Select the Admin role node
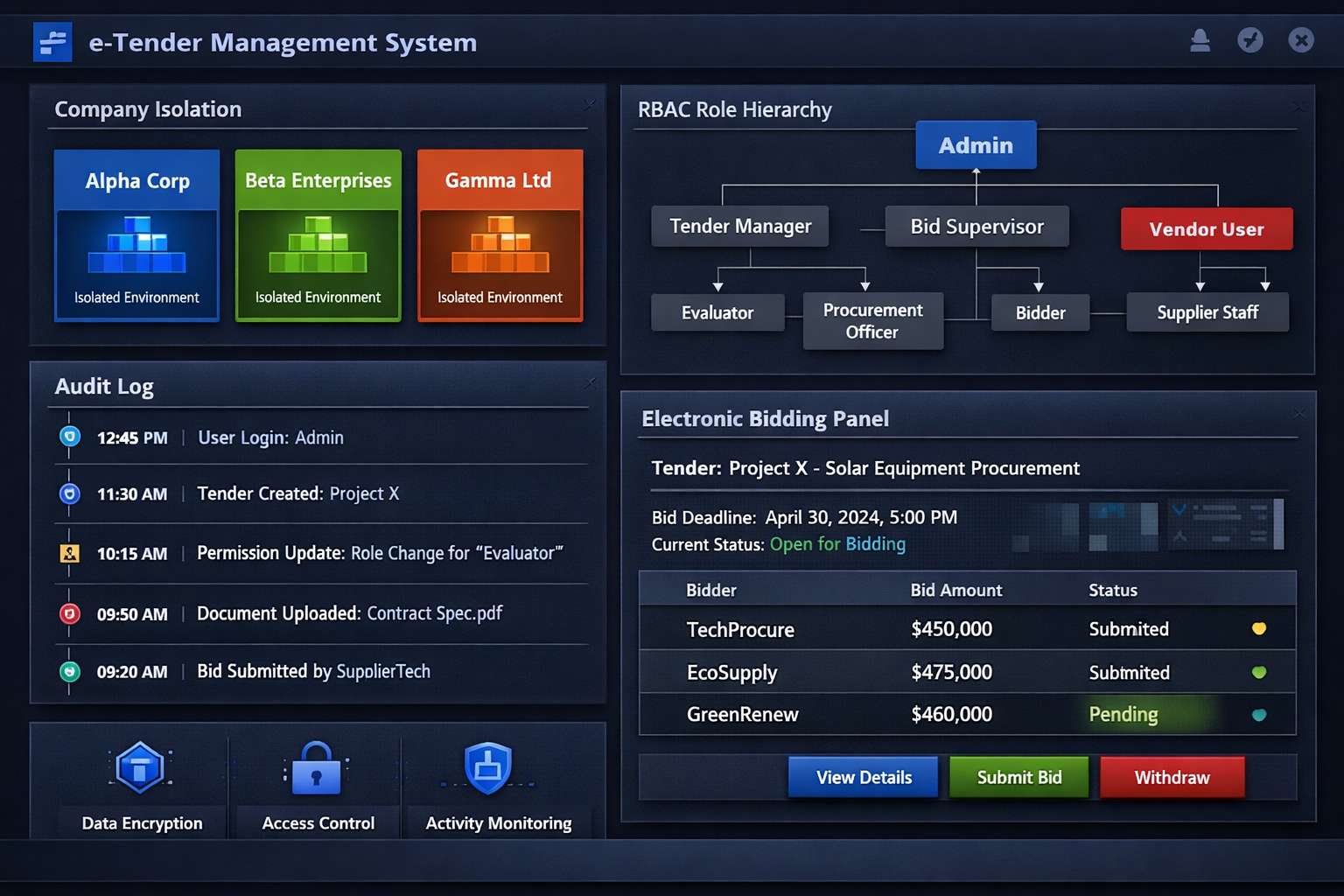 pyautogui.click(x=976, y=145)
